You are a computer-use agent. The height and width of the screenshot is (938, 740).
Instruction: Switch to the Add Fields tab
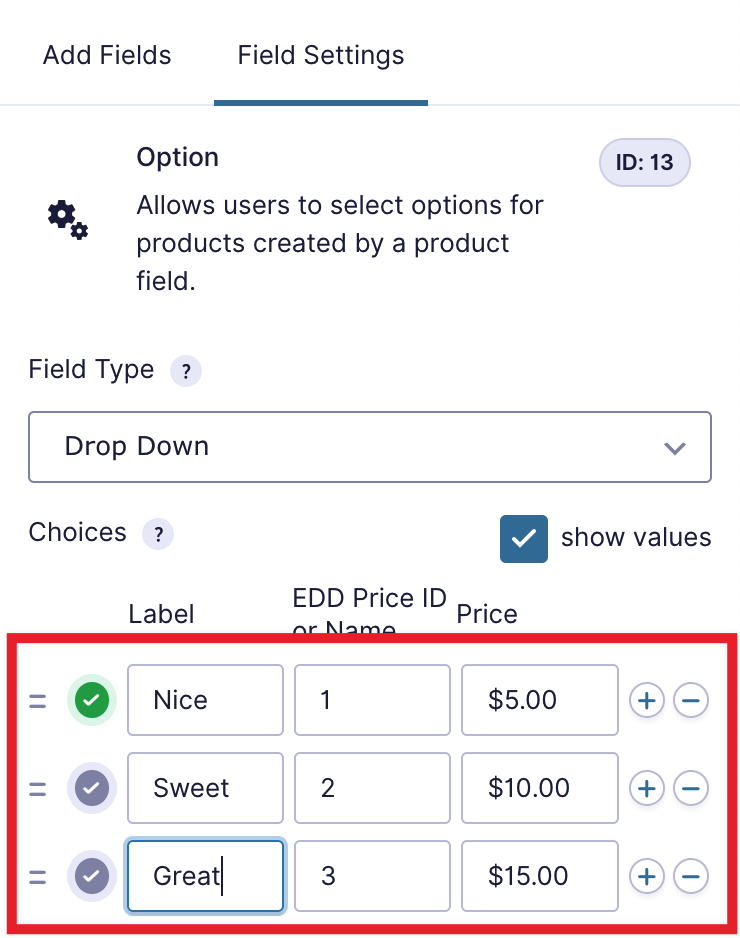click(107, 55)
